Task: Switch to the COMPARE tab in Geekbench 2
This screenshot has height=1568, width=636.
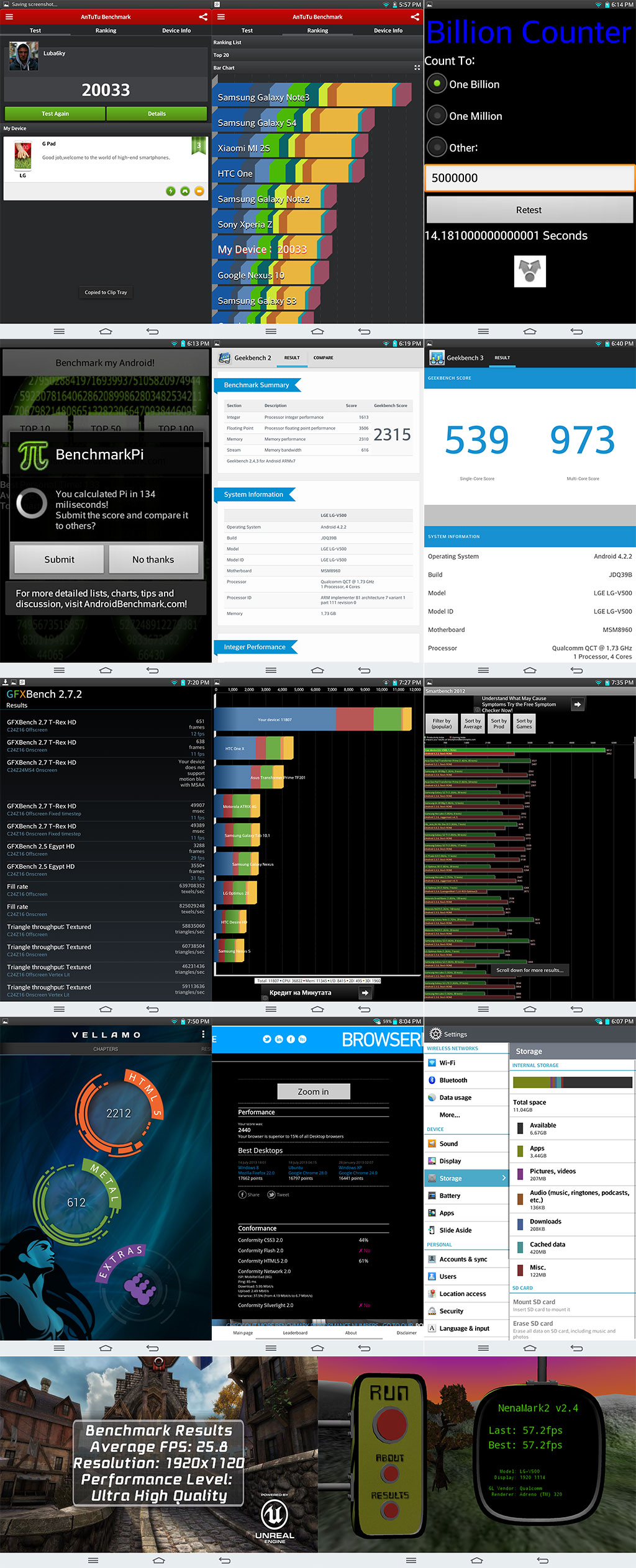Action: [x=323, y=358]
